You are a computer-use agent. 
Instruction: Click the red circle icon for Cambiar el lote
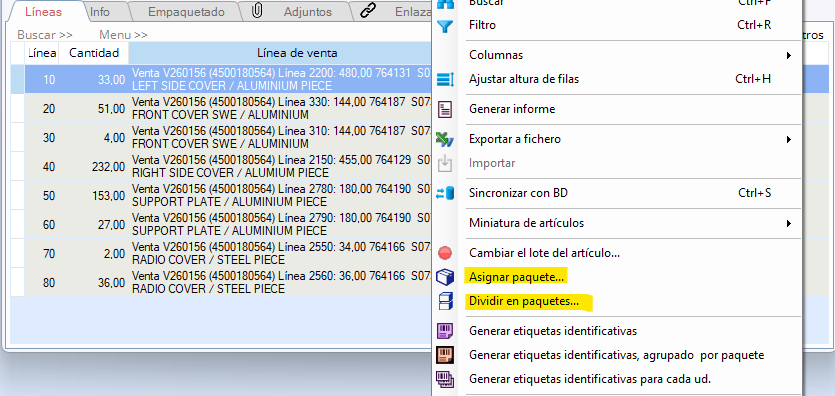point(445,253)
